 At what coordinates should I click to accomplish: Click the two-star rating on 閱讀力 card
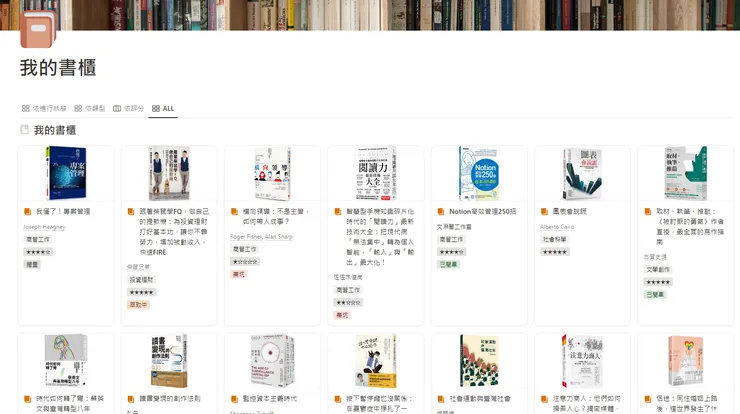348,303
